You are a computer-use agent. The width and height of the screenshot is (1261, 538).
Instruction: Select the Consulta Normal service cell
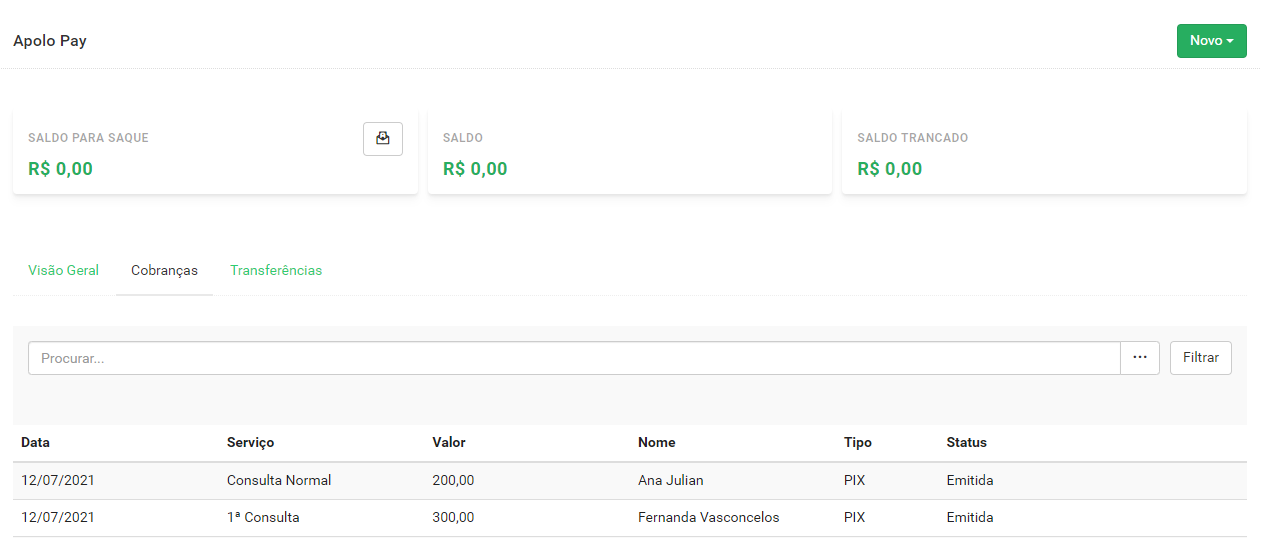[x=279, y=480]
